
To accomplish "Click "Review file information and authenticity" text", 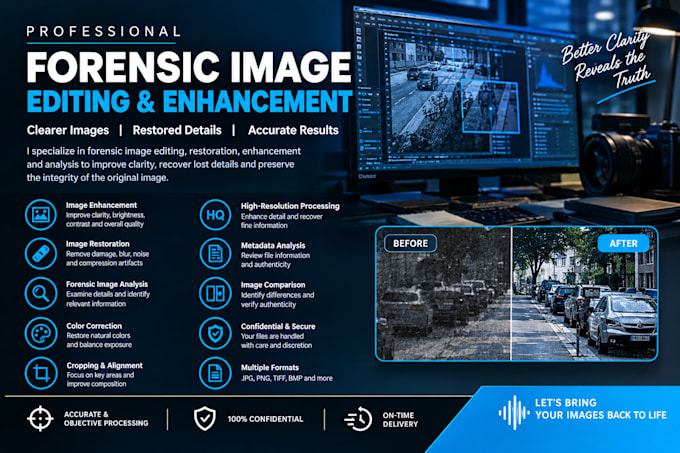I will point(275,260).
